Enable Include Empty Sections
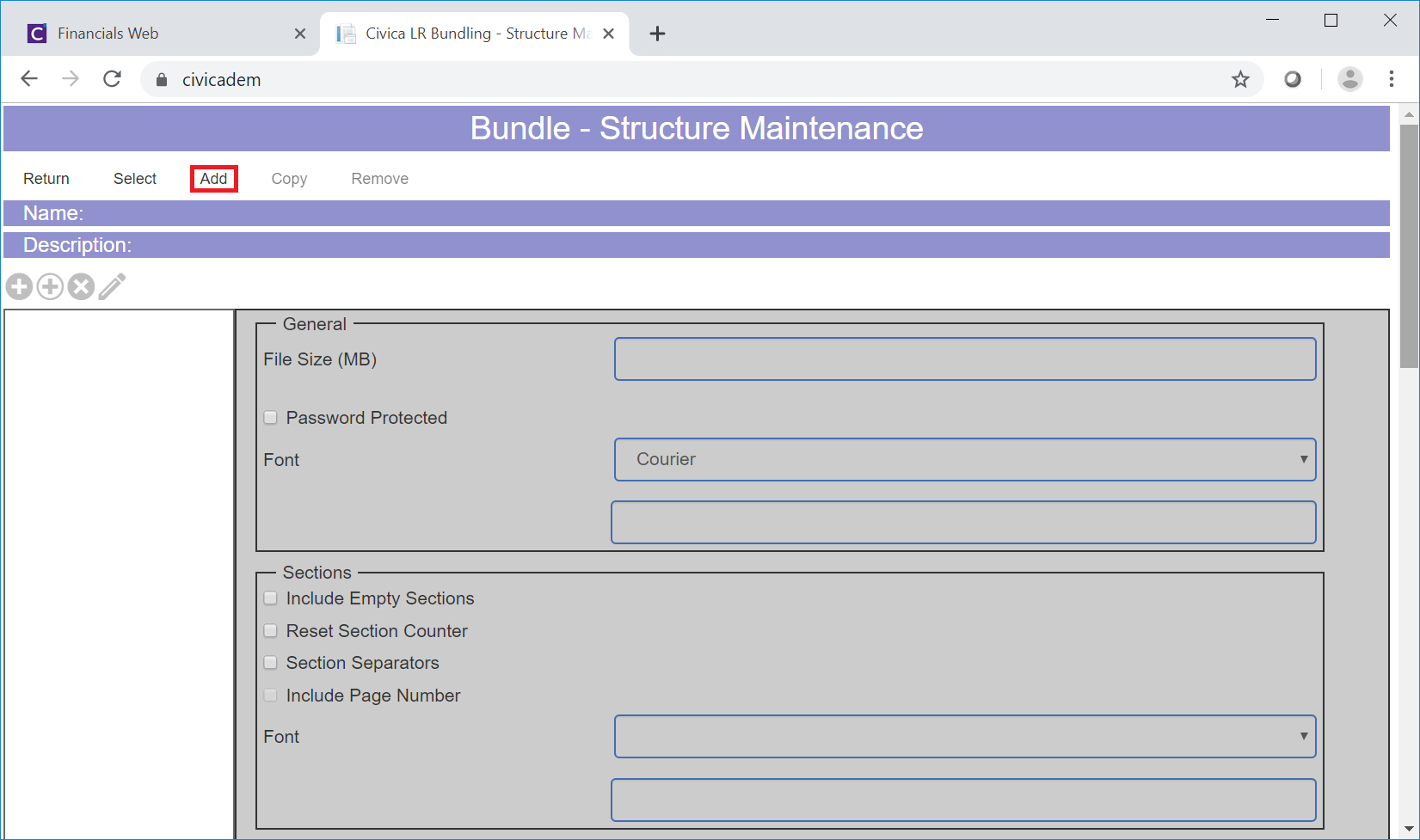Viewport: 1420px width, 840px height. coord(271,598)
